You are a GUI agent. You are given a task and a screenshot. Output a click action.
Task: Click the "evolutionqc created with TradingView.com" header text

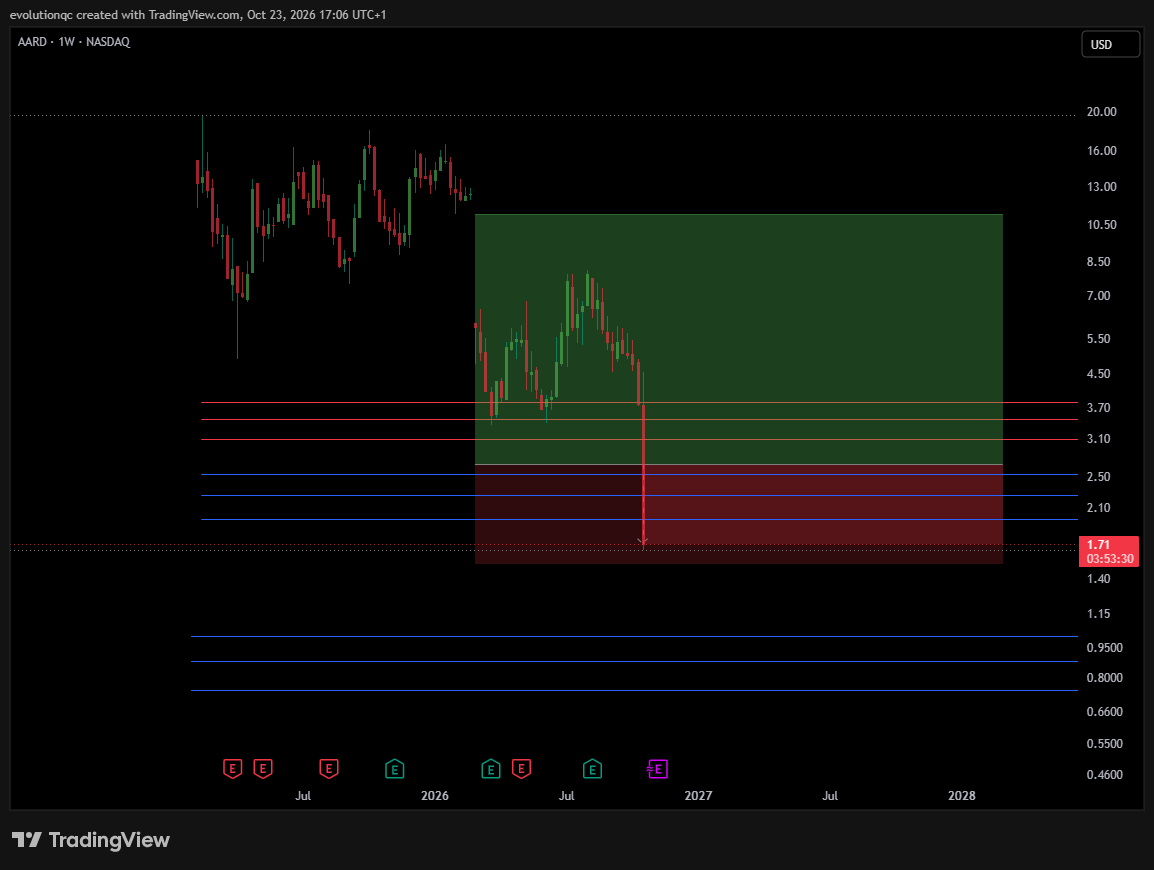pos(125,15)
